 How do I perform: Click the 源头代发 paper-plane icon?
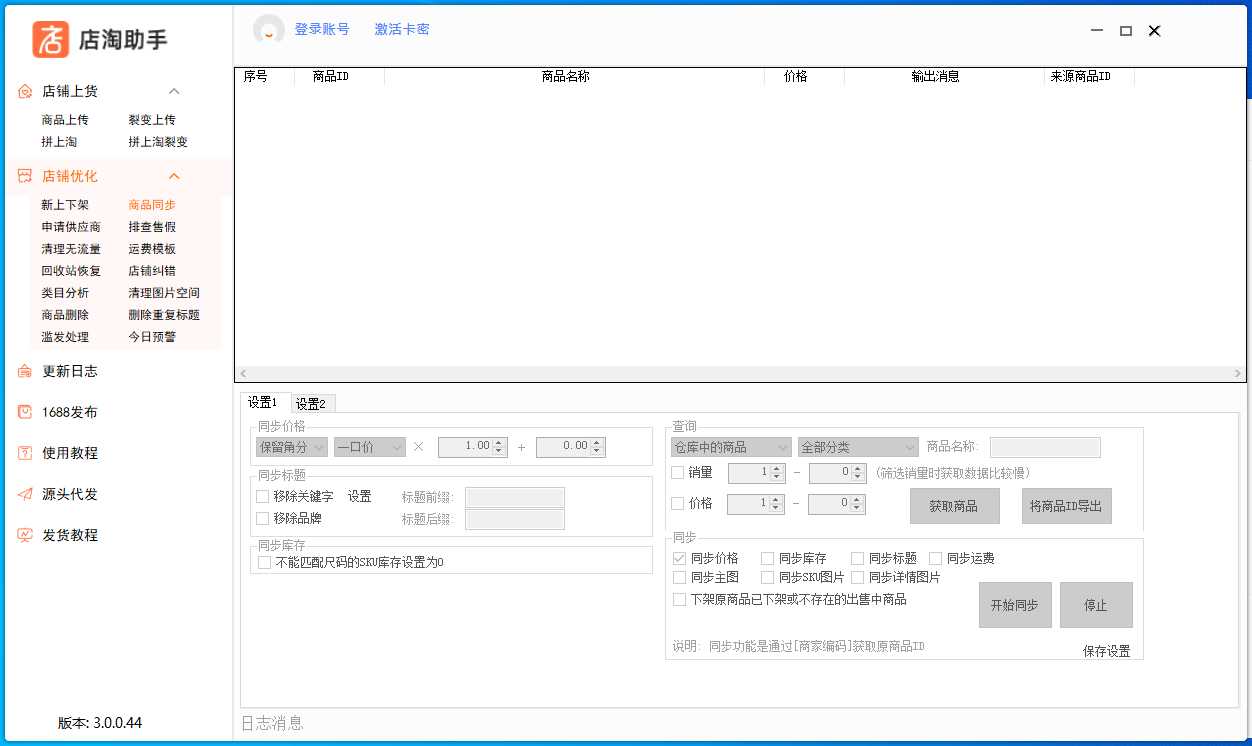25,494
